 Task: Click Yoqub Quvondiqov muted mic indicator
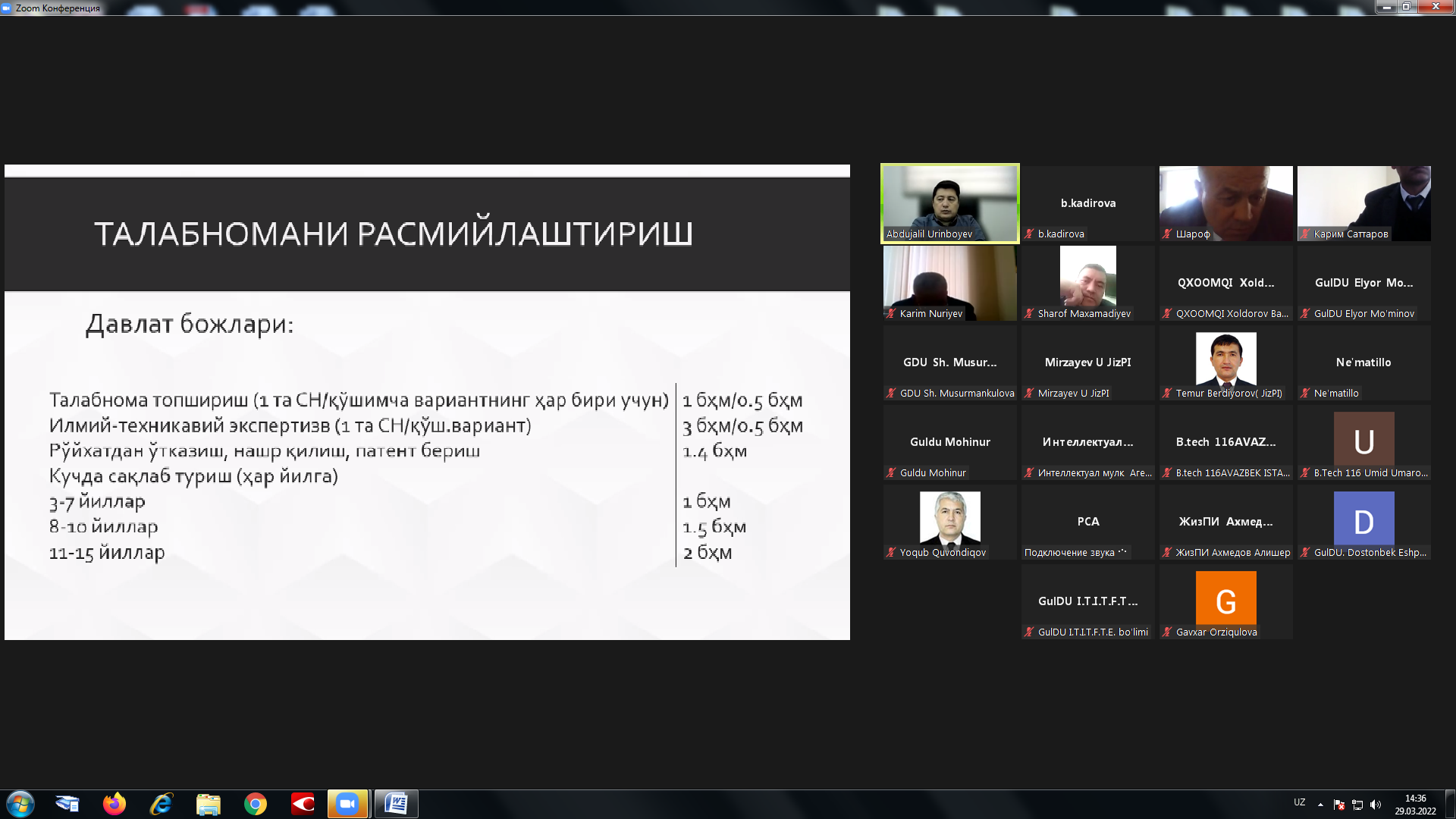click(891, 553)
